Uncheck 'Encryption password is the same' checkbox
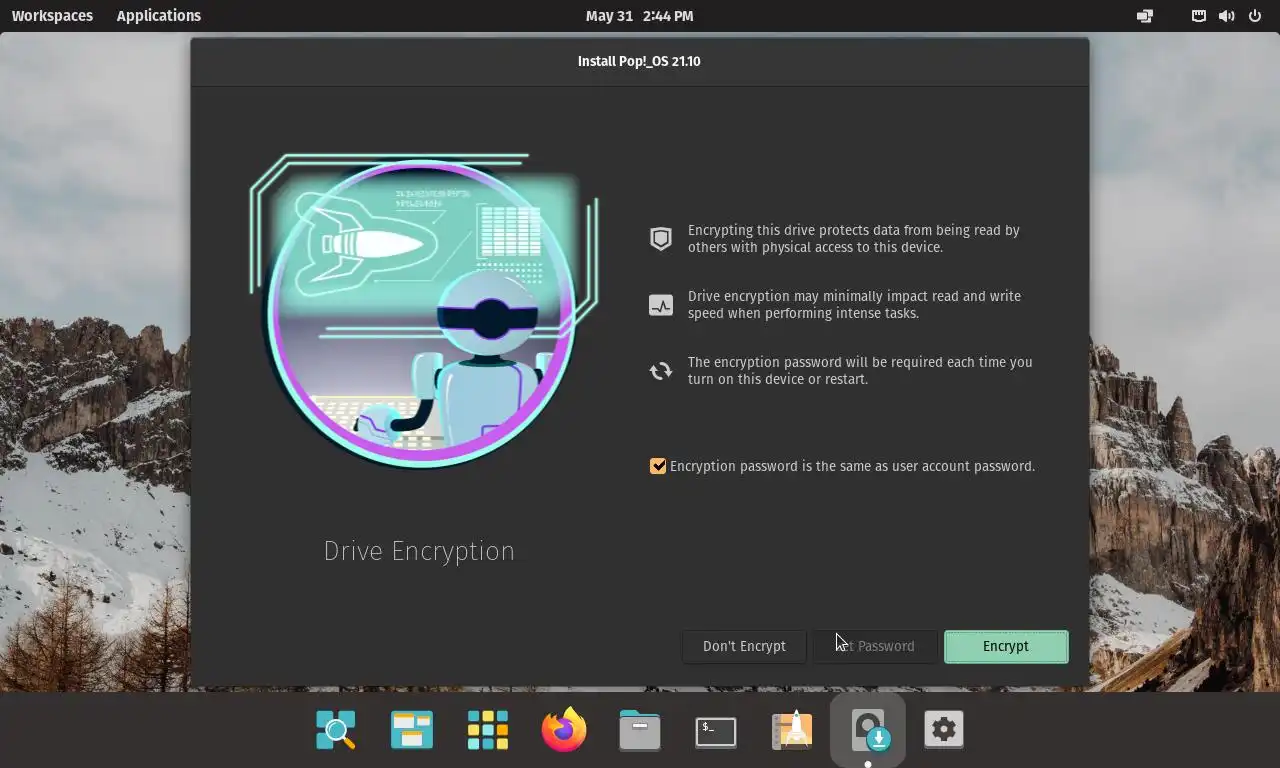 (658, 466)
